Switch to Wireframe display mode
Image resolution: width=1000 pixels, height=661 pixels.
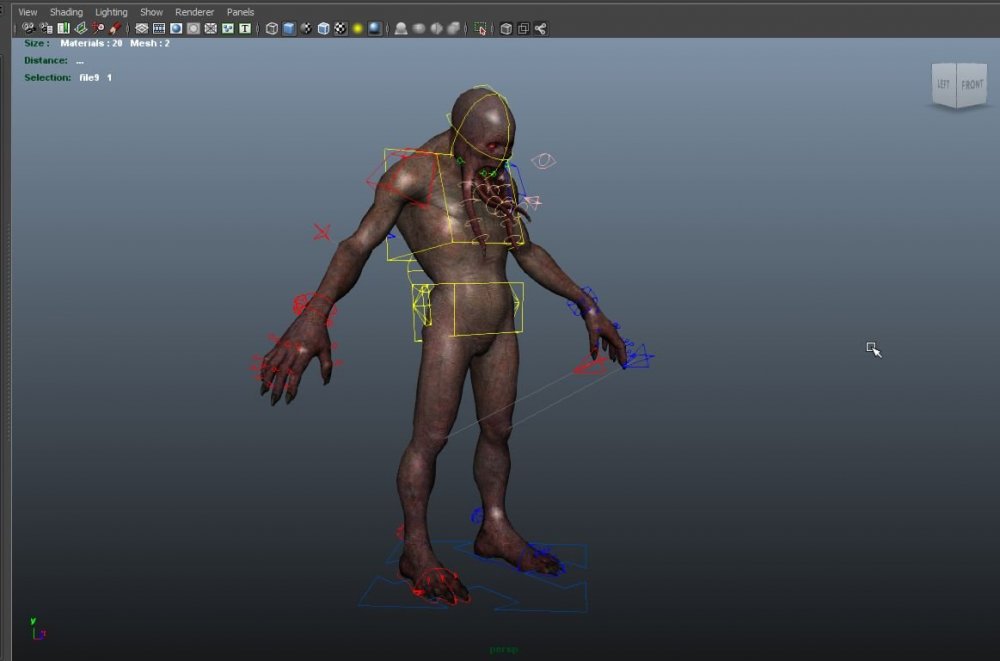click(272, 28)
